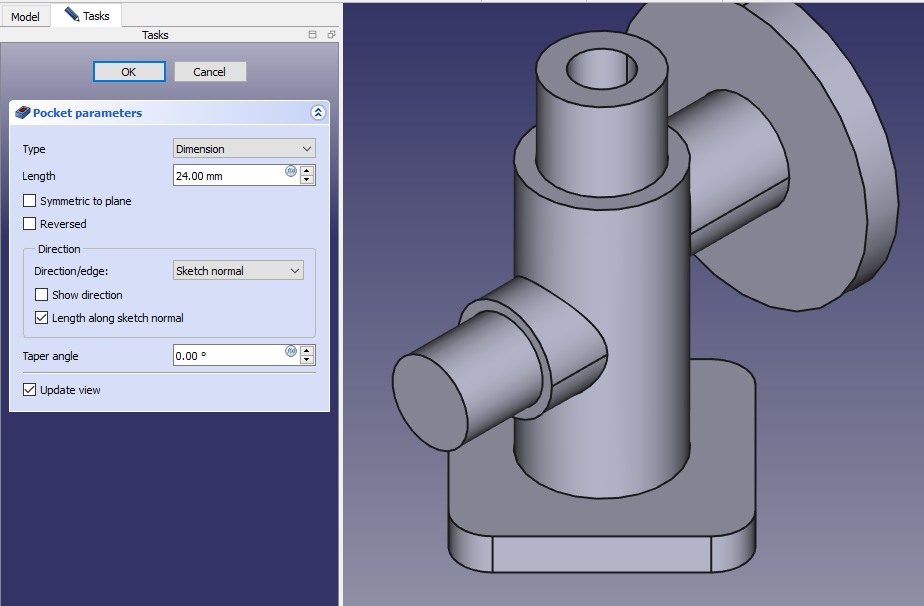Open expression editor in Taper angle field
Viewport: 924px width, 606px height.
291,351
